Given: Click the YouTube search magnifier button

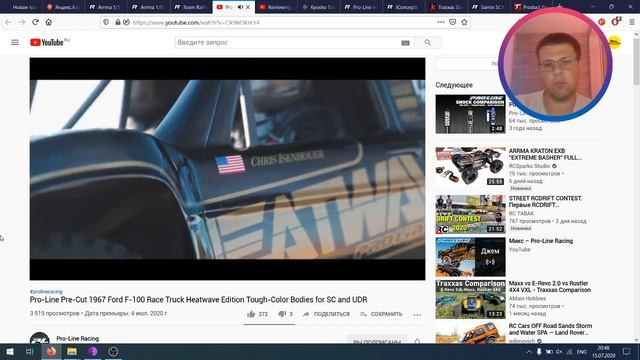Looking at the screenshot, I should pyautogui.click(x=427, y=42).
